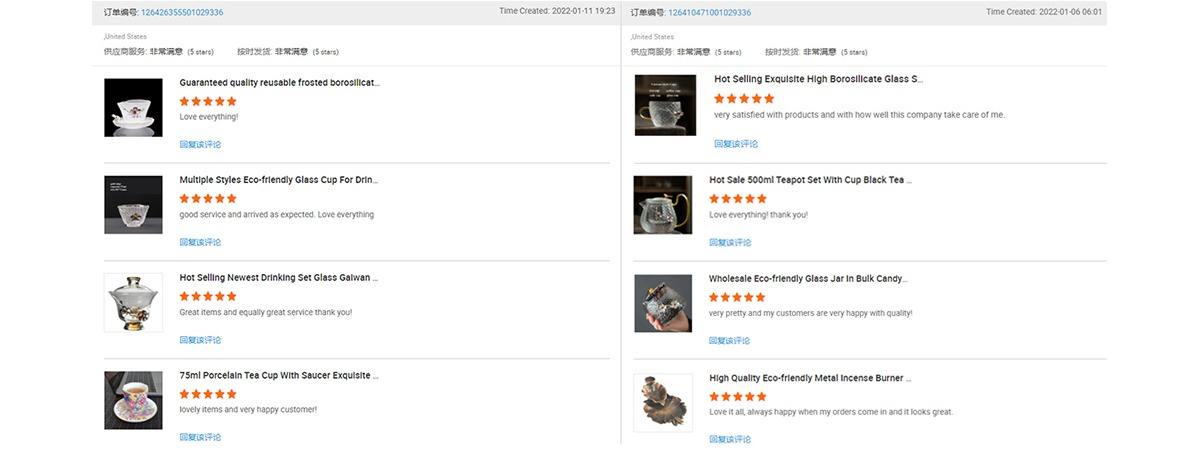
Task: Reply to the "very satisfied with products" review
Action: (735, 144)
